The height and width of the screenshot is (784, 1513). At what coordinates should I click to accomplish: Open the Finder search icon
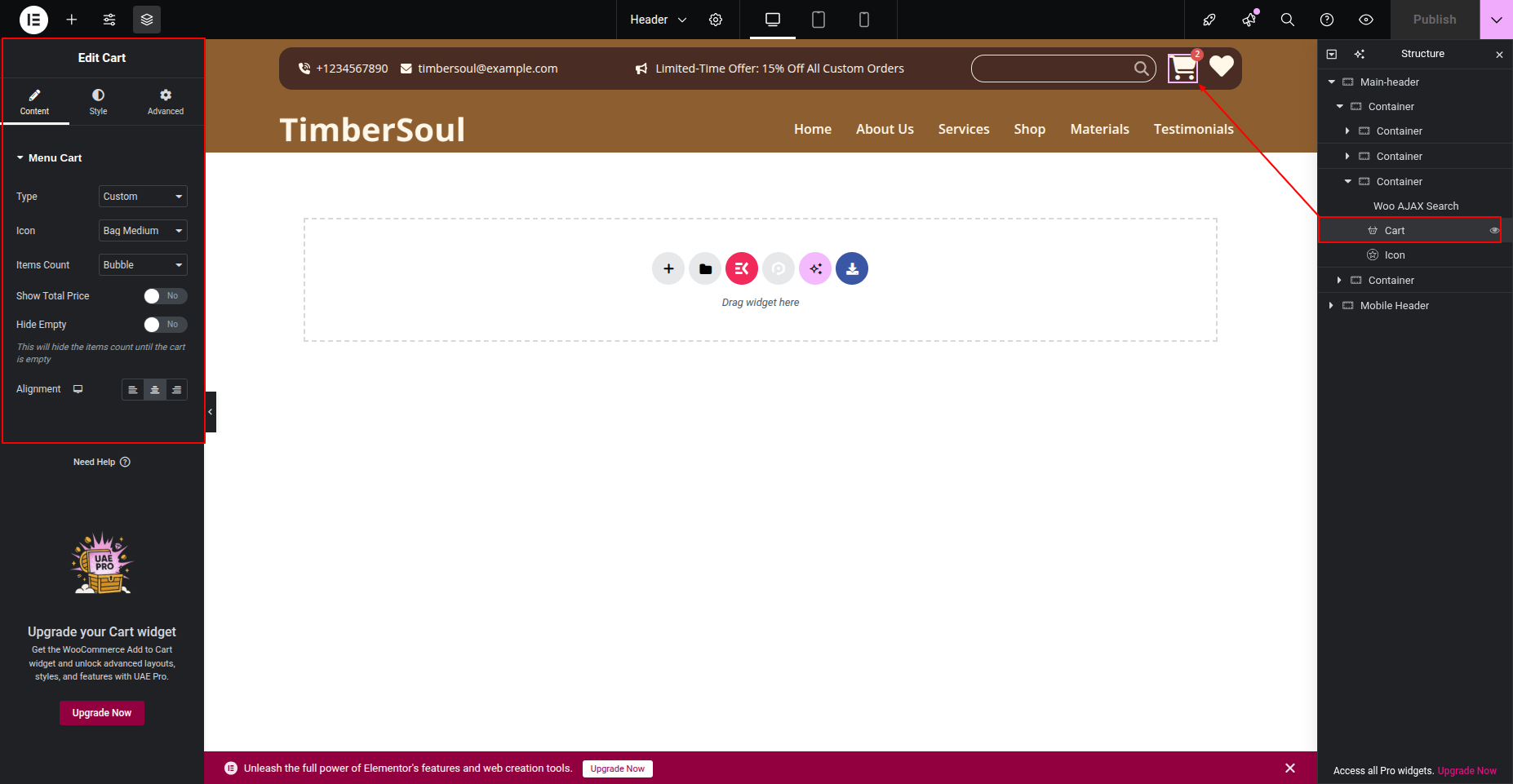point(1288,20)
